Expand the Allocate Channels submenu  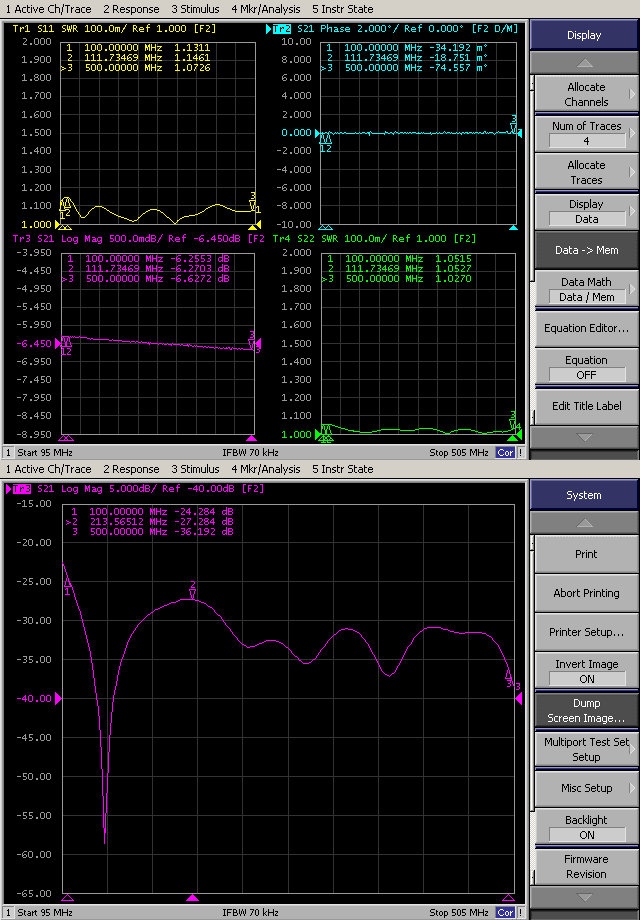pyautogui.click(x=586, y=94)
